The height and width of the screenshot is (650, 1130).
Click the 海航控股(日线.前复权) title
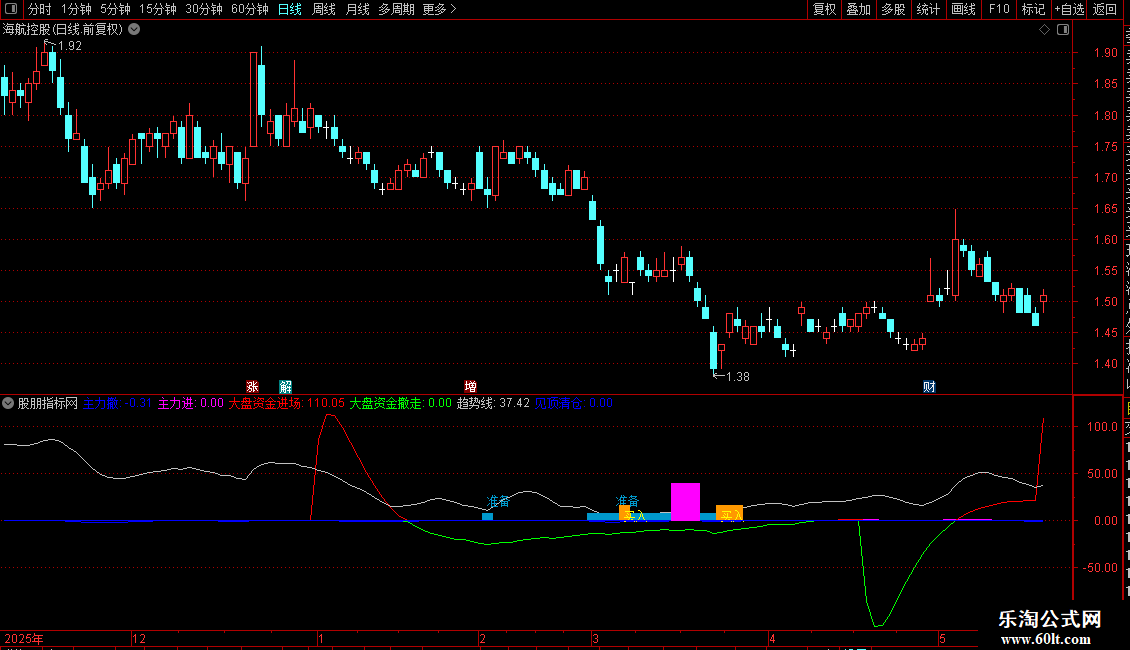pos(63,30)
